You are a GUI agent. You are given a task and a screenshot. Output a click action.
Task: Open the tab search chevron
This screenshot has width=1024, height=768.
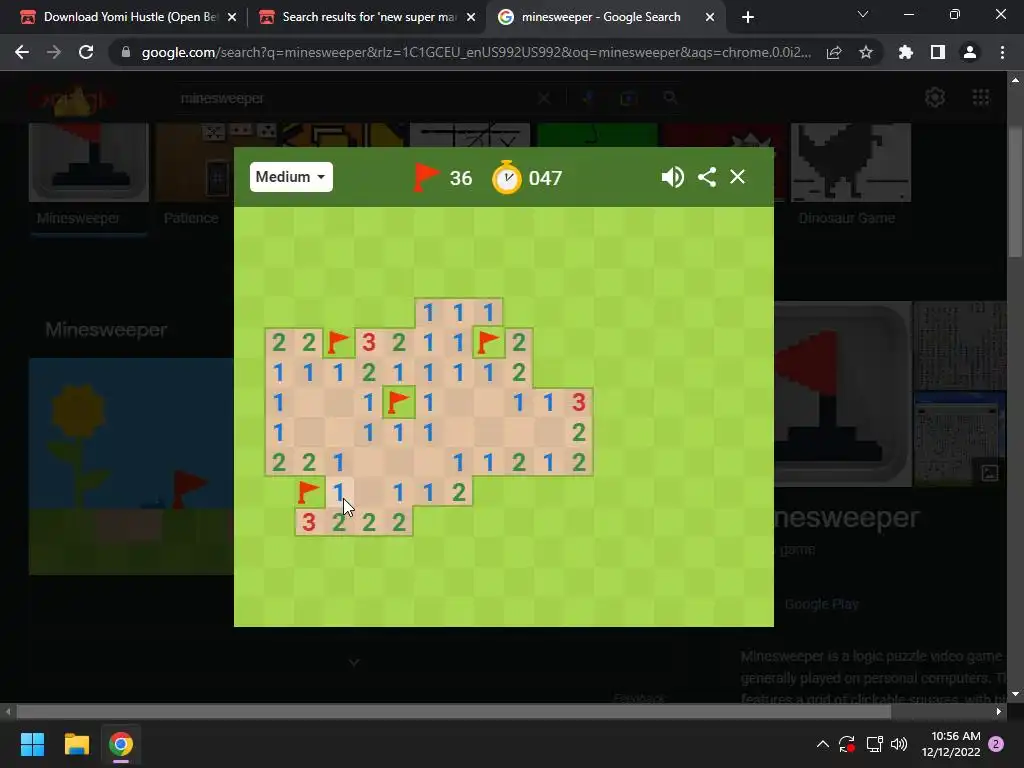tap(863, 14)
